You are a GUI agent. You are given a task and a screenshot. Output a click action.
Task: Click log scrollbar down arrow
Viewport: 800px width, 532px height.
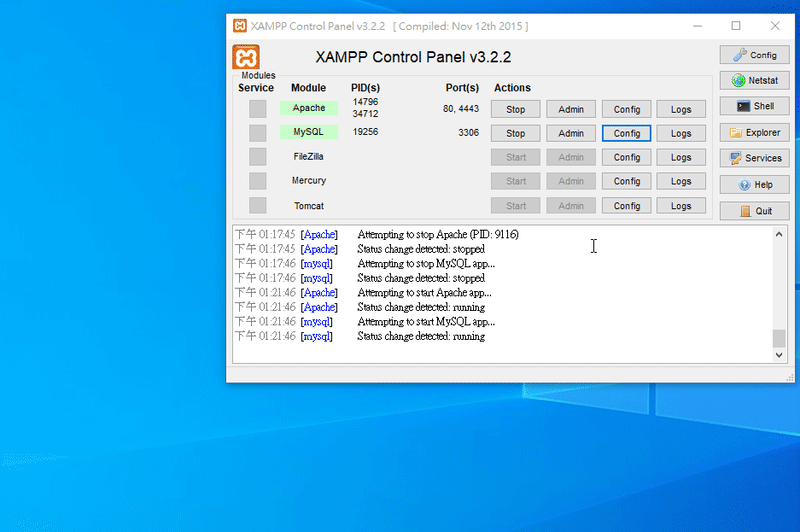[x=779, y=355]
